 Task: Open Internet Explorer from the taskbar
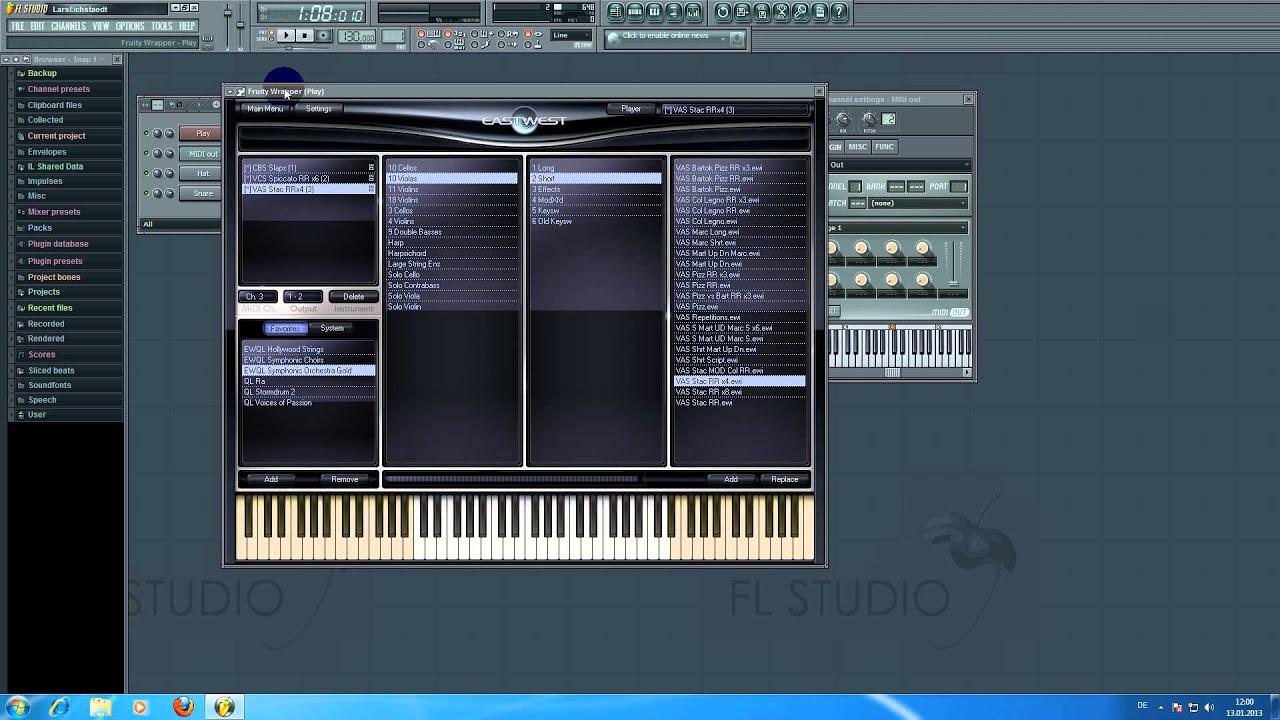pos(59,707)
